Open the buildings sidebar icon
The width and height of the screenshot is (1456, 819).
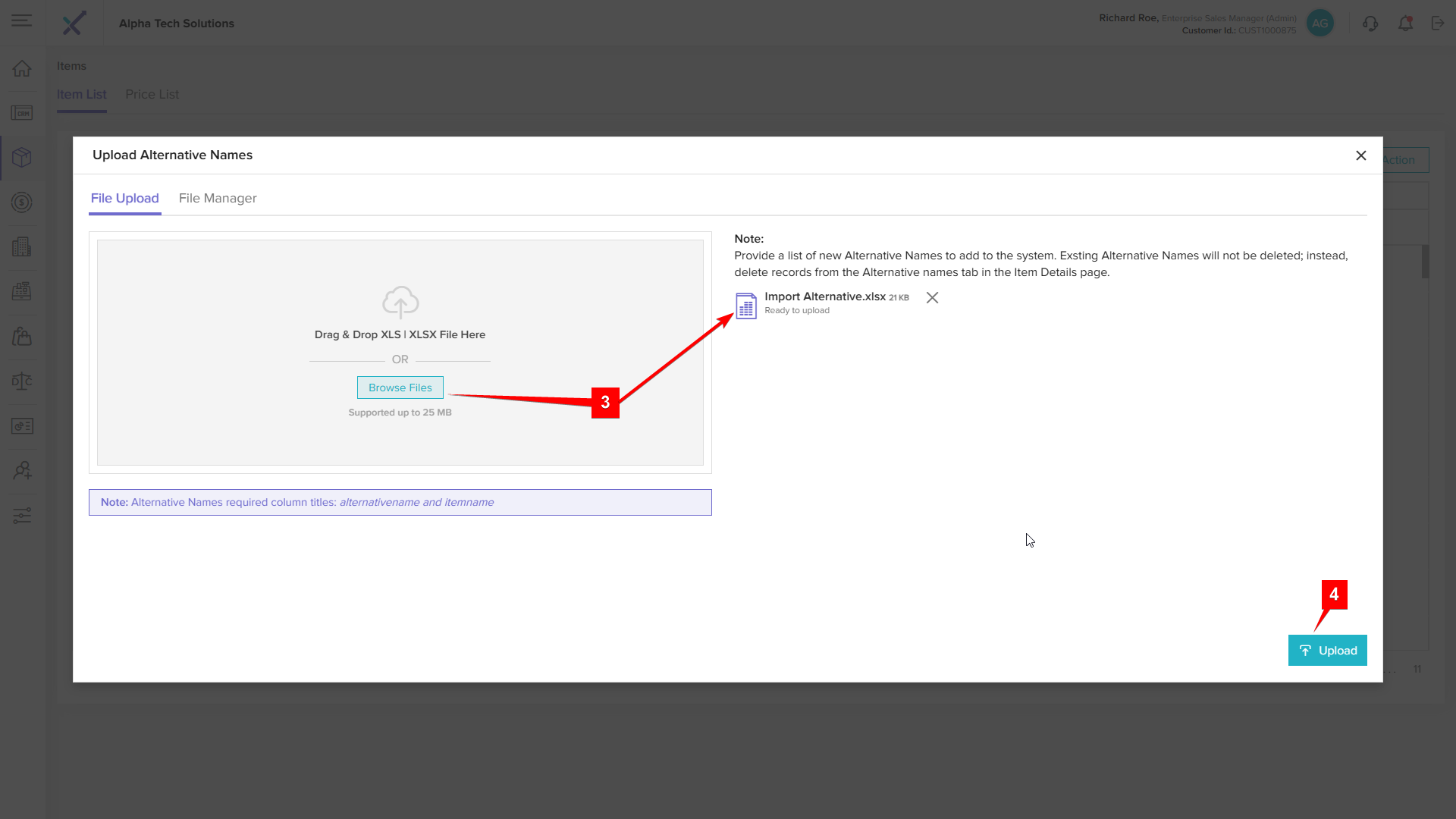[22, 246]
